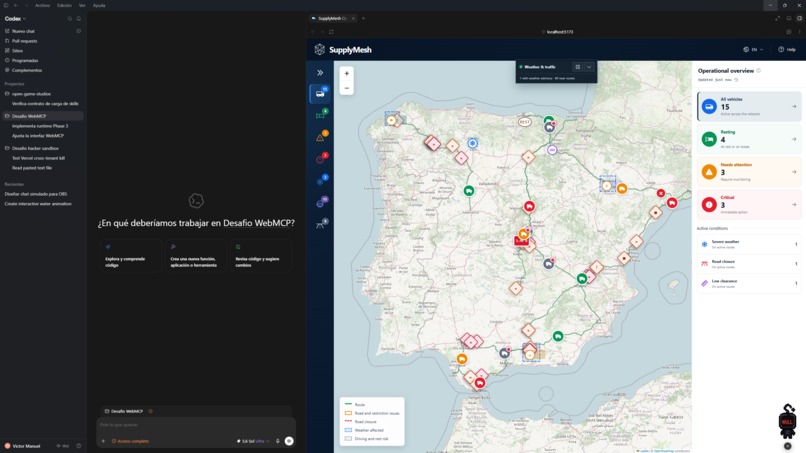Select the green truck marker near Salamanca
This screenshot has width=806, height=453.
click(469, 191)
